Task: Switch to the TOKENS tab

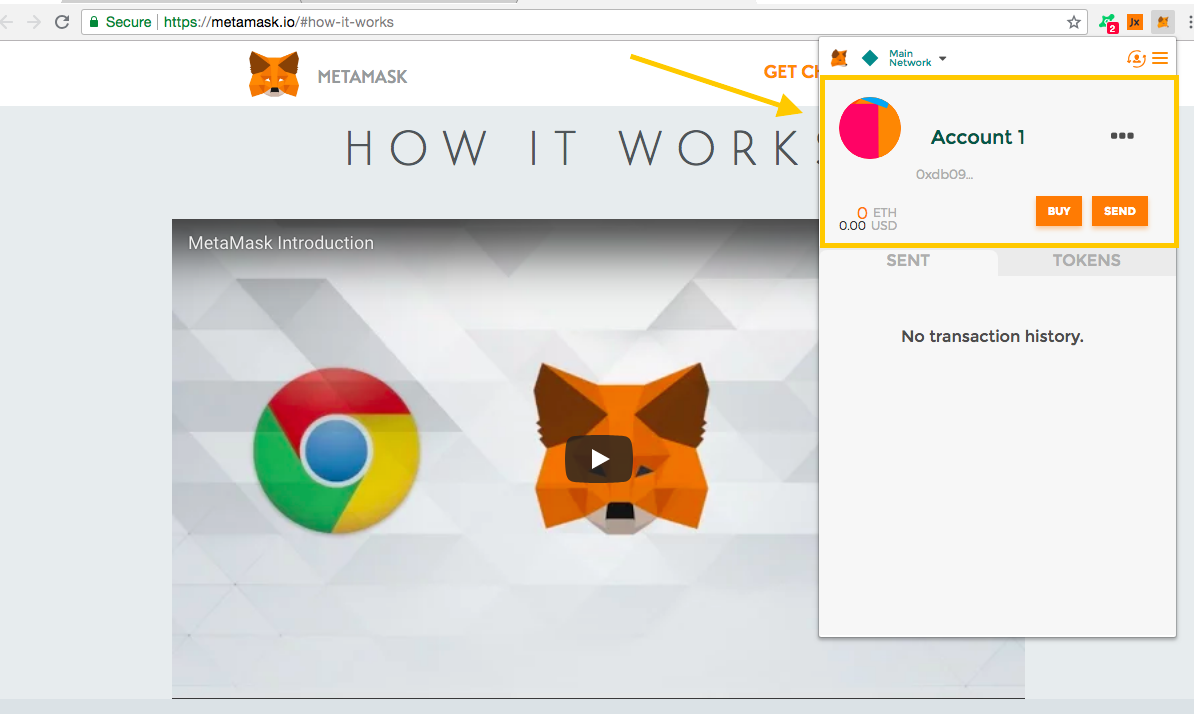Action: pyautogui.click(x=1087, y=260)
